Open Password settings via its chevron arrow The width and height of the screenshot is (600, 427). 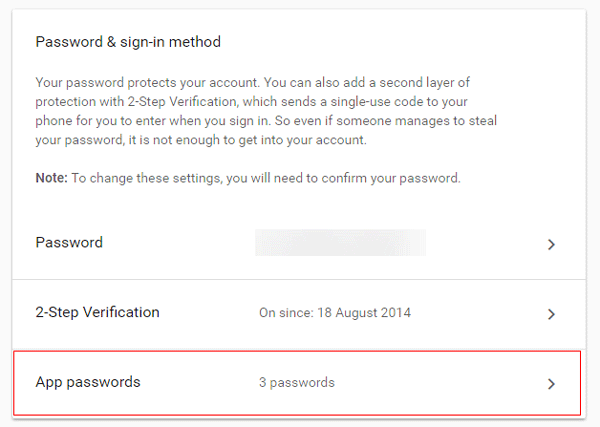pos(551,244)
